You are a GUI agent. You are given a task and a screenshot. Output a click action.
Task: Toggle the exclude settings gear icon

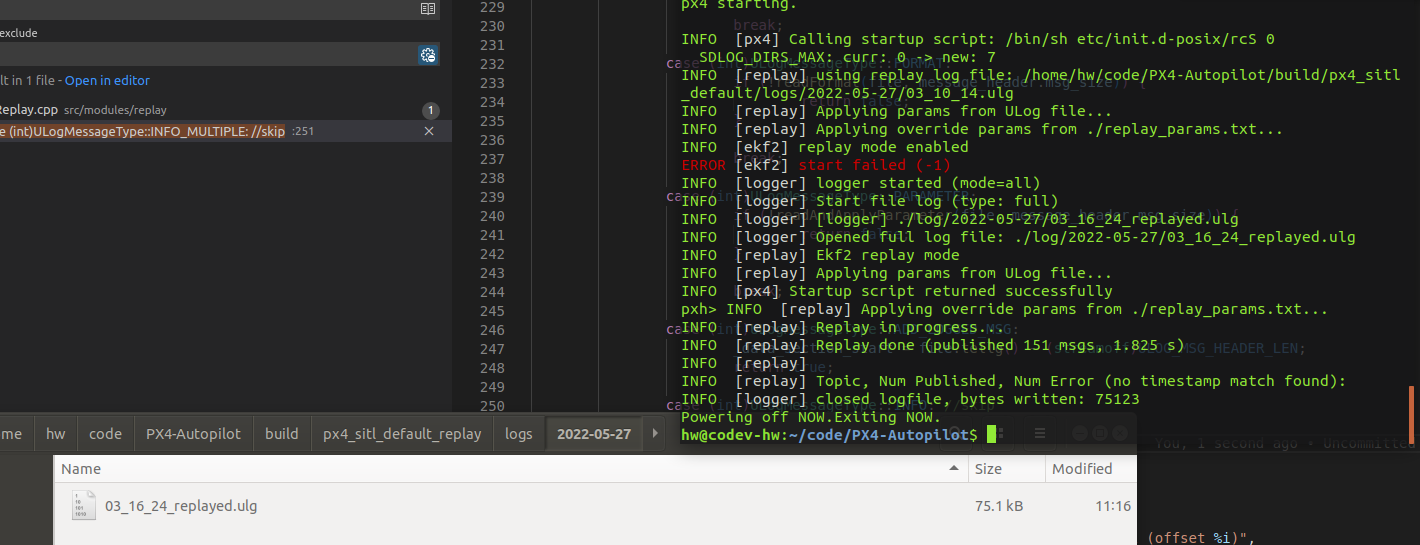428,55
